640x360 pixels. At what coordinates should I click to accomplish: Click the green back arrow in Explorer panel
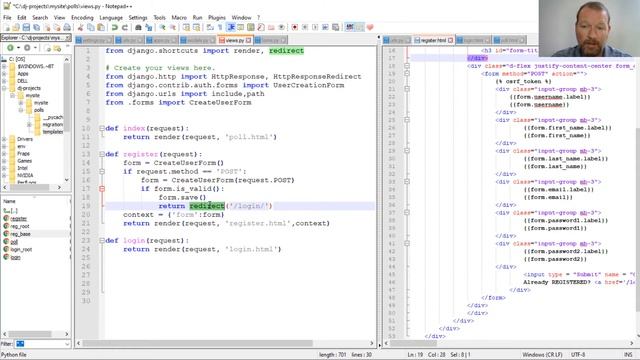10,48
